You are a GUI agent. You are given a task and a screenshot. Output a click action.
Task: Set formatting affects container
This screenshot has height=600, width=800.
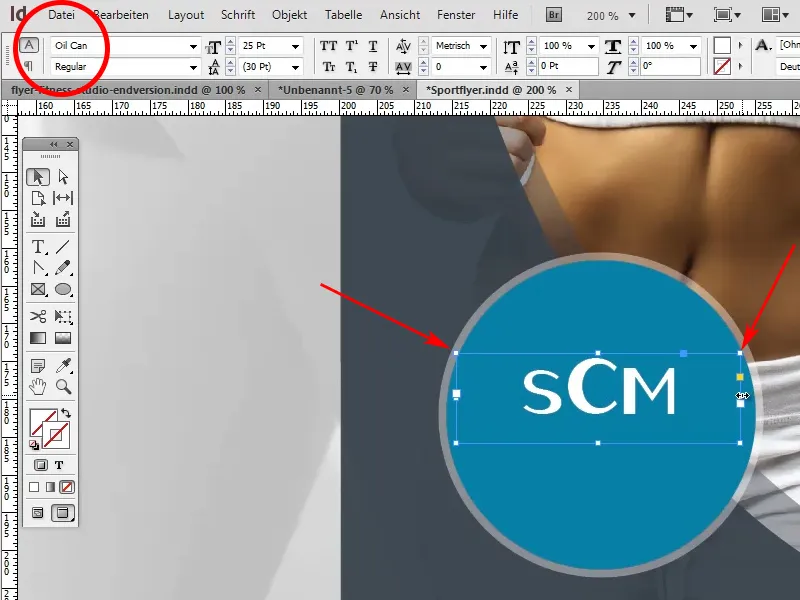pos(41,465)
